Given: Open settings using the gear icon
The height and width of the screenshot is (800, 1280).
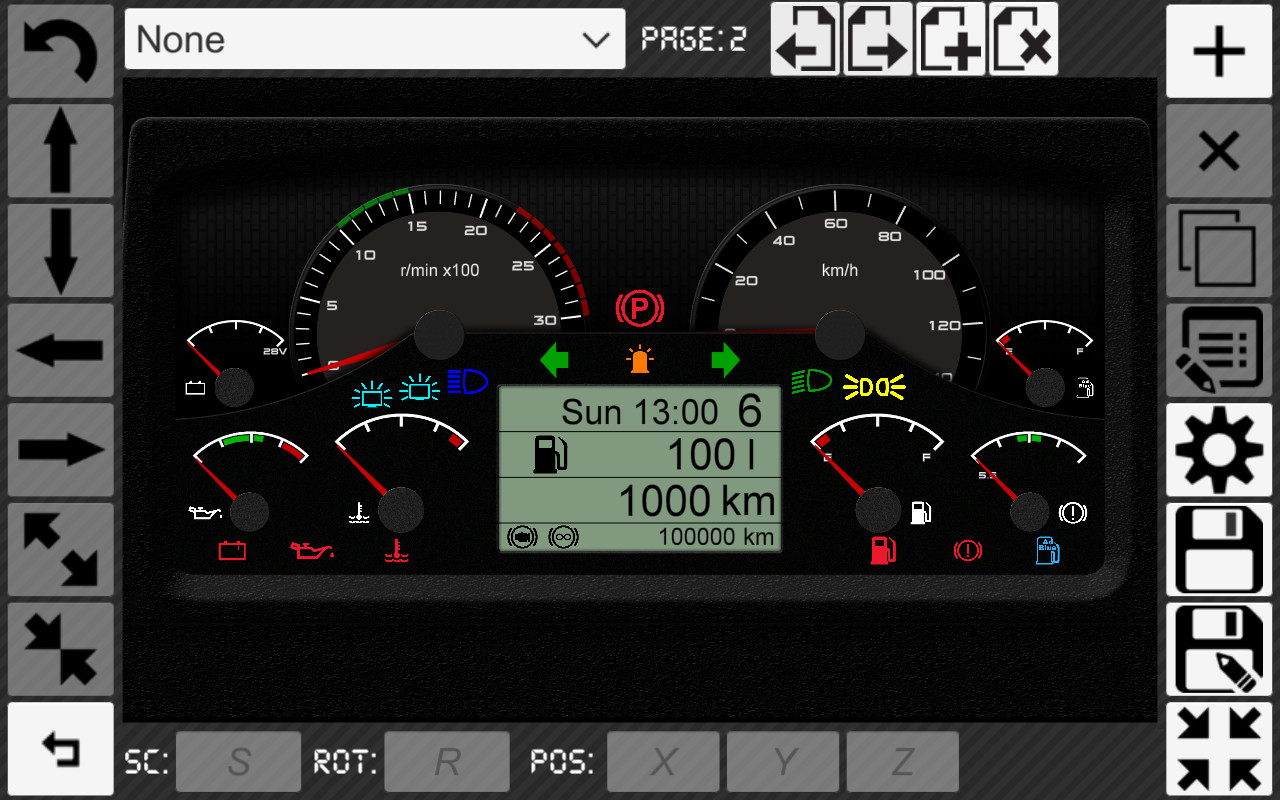Looking at the screenshot, I should (1218, 450).
